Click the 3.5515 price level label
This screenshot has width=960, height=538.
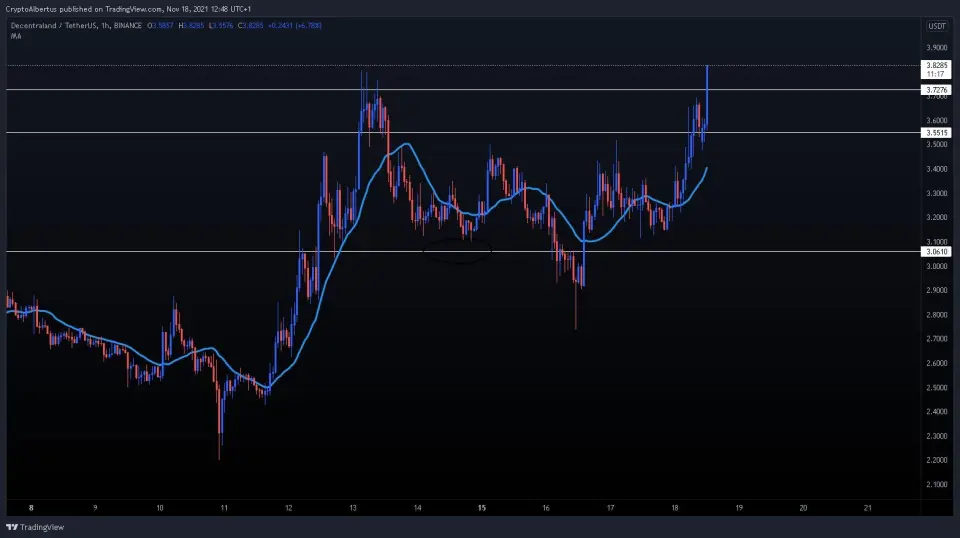pyautogui.click(x=937, y=132)
